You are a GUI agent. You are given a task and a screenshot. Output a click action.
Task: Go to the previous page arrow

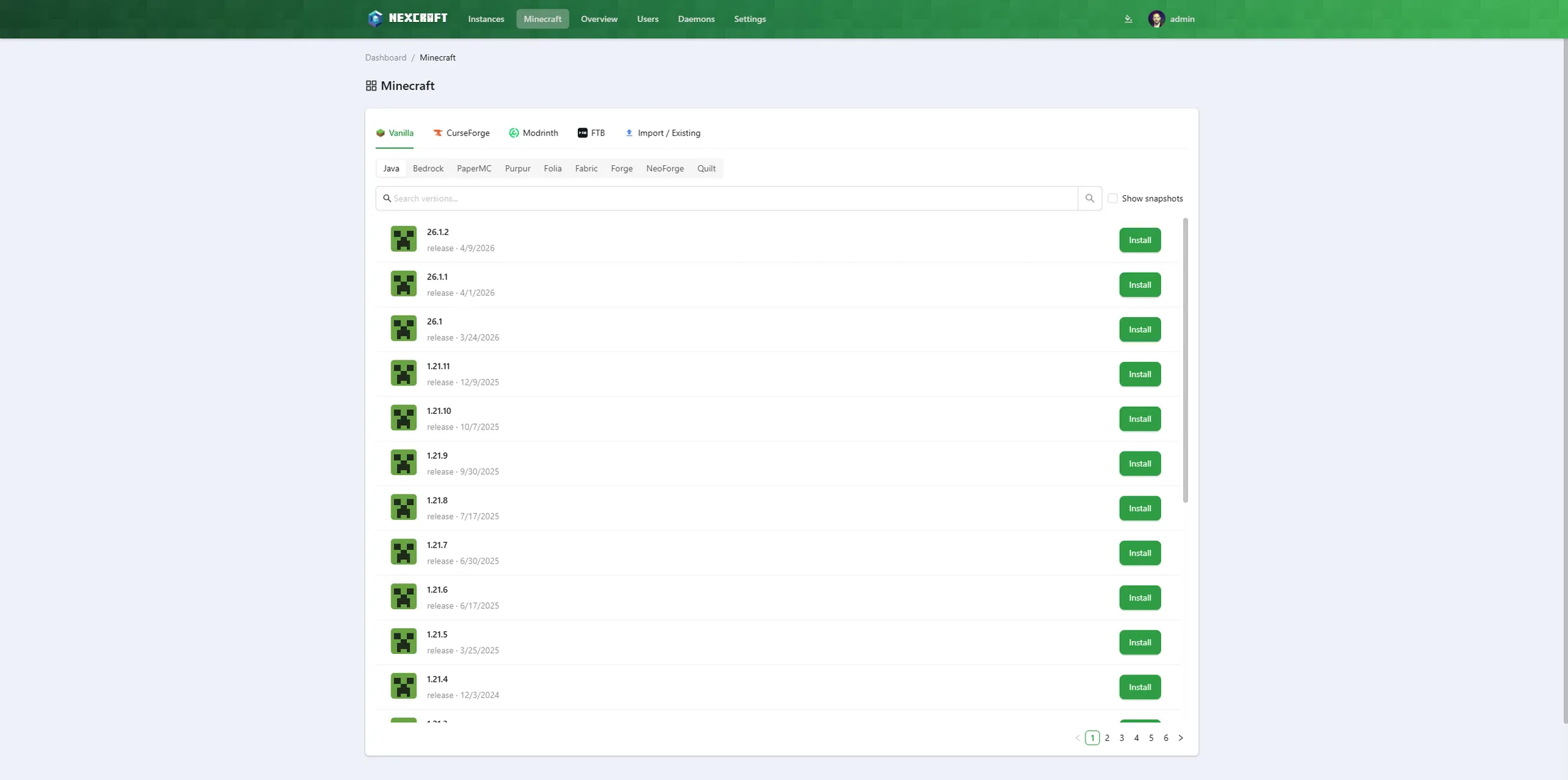coord(1078,738)
